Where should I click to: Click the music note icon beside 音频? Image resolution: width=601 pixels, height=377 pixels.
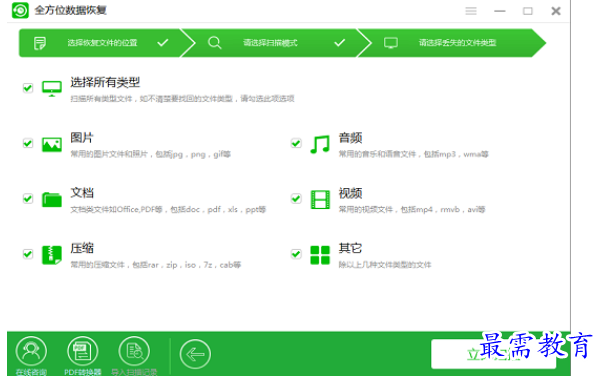(x=320, y=144)
